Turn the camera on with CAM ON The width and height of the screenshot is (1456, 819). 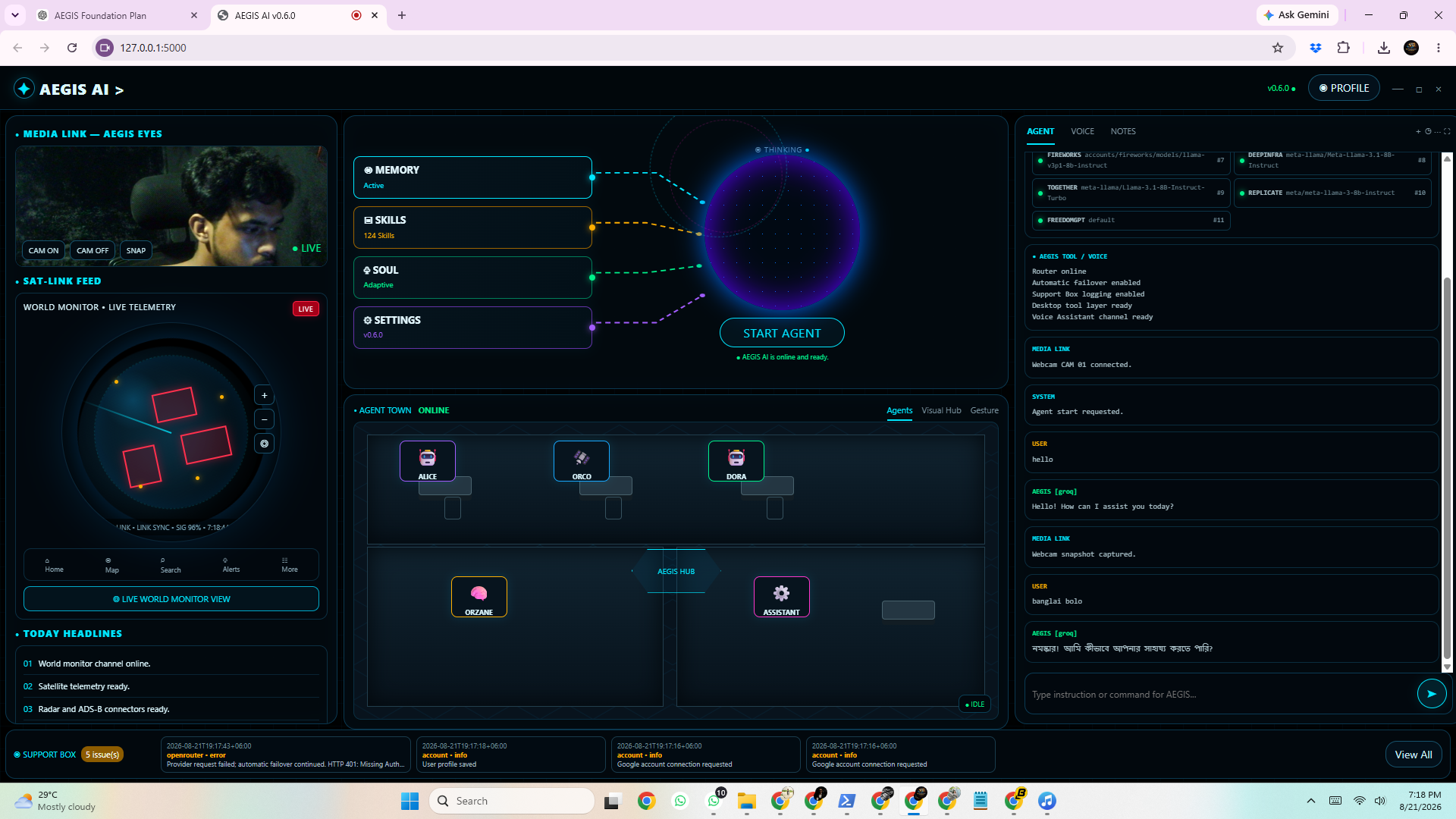click(43, 250)
